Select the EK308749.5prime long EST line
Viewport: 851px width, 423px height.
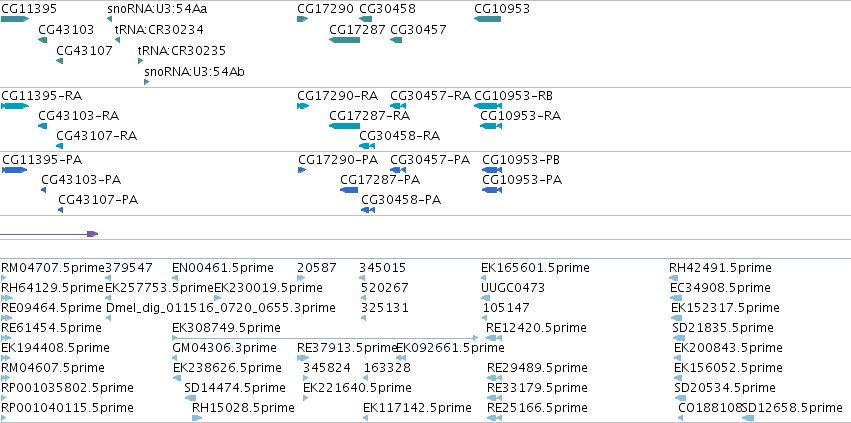(x=325, y=338)
